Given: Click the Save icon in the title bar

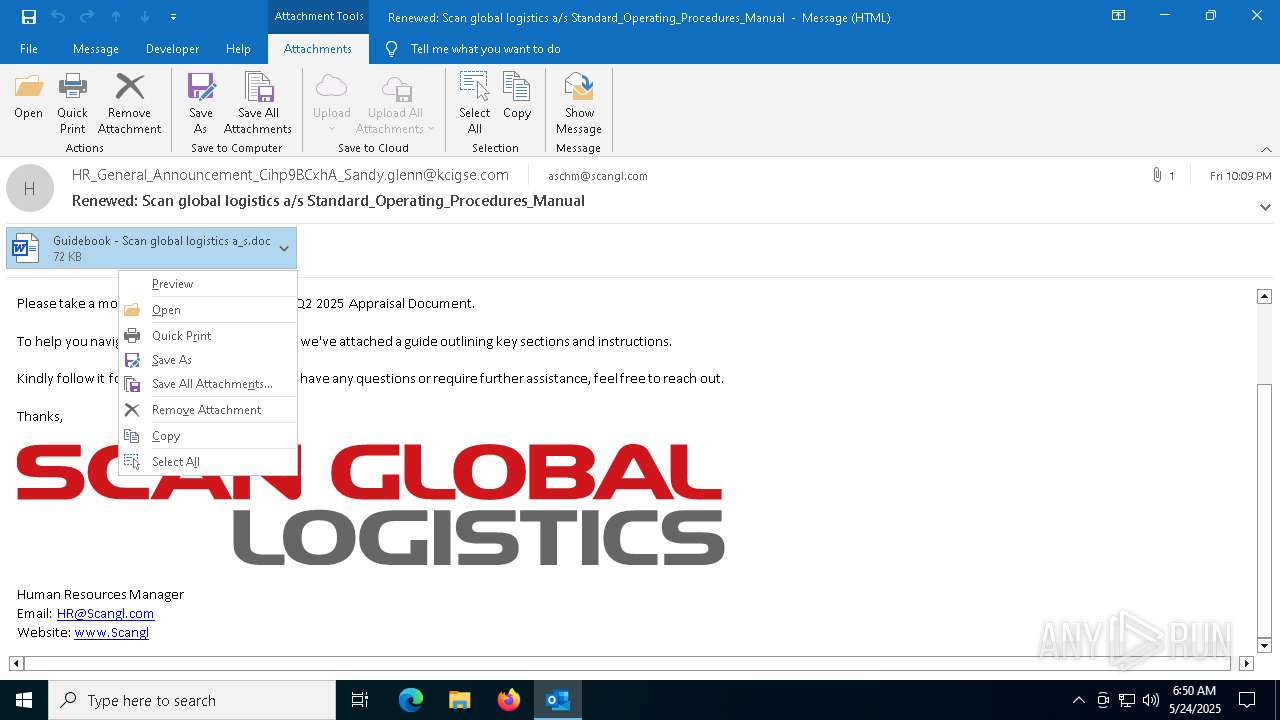Looking at the screenshot, I should [29, 17].
